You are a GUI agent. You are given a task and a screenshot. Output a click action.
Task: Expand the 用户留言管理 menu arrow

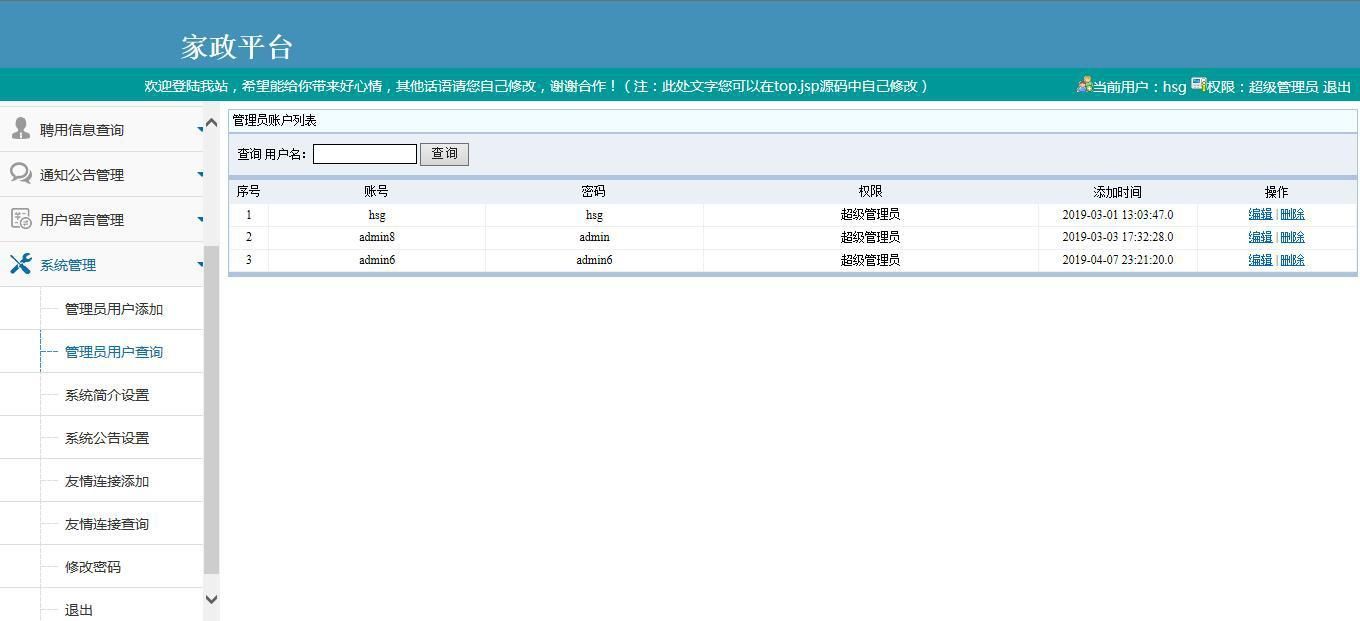tap(200, 220)
